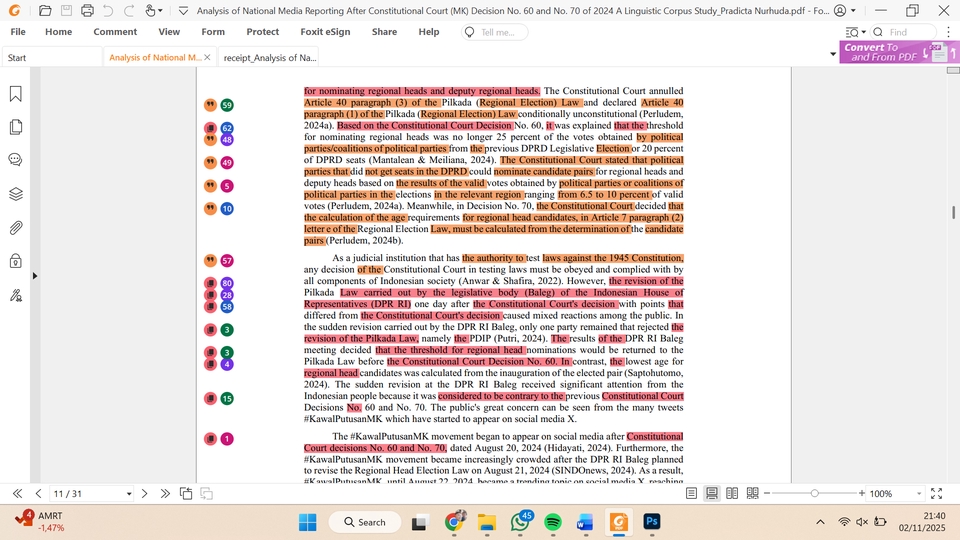Open the Attachments paperclip panel

16,228
